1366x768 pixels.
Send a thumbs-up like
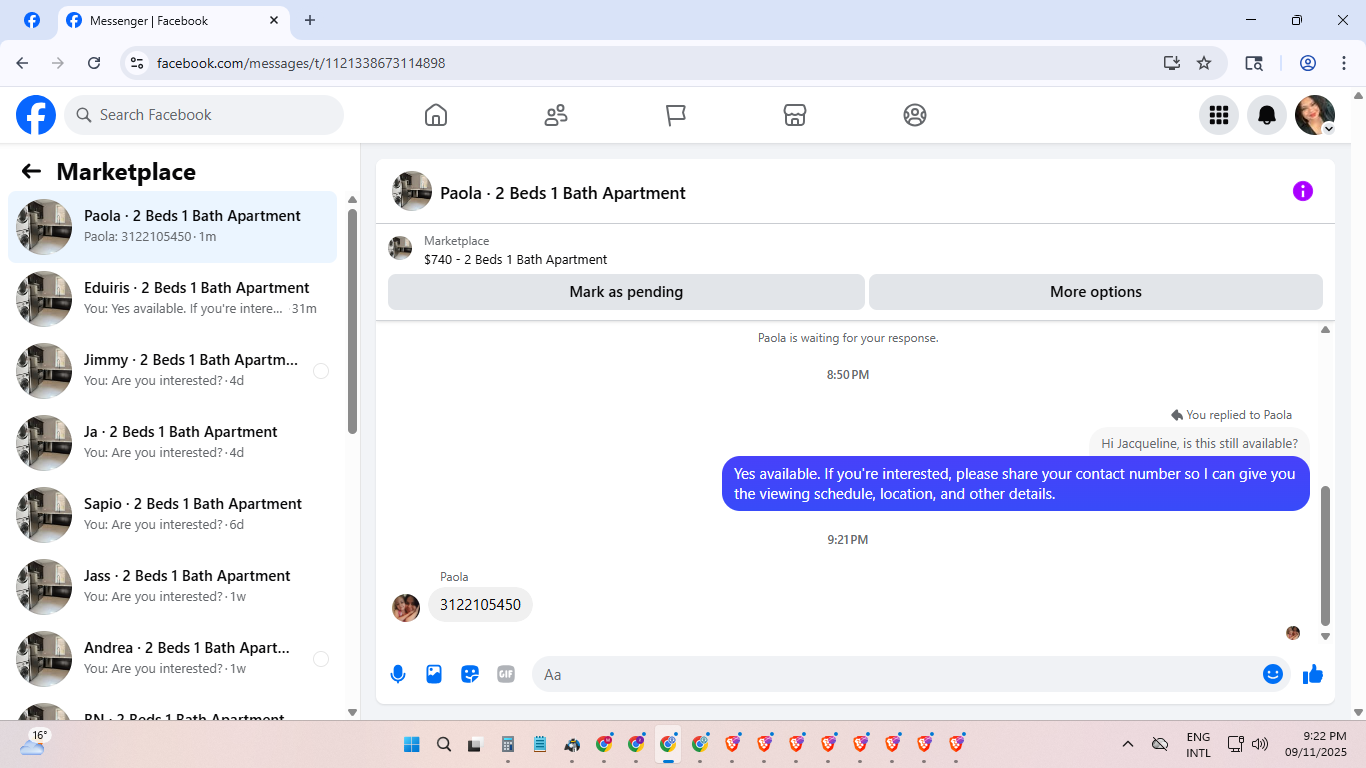pyautogui.click(x=1313, y=674)
